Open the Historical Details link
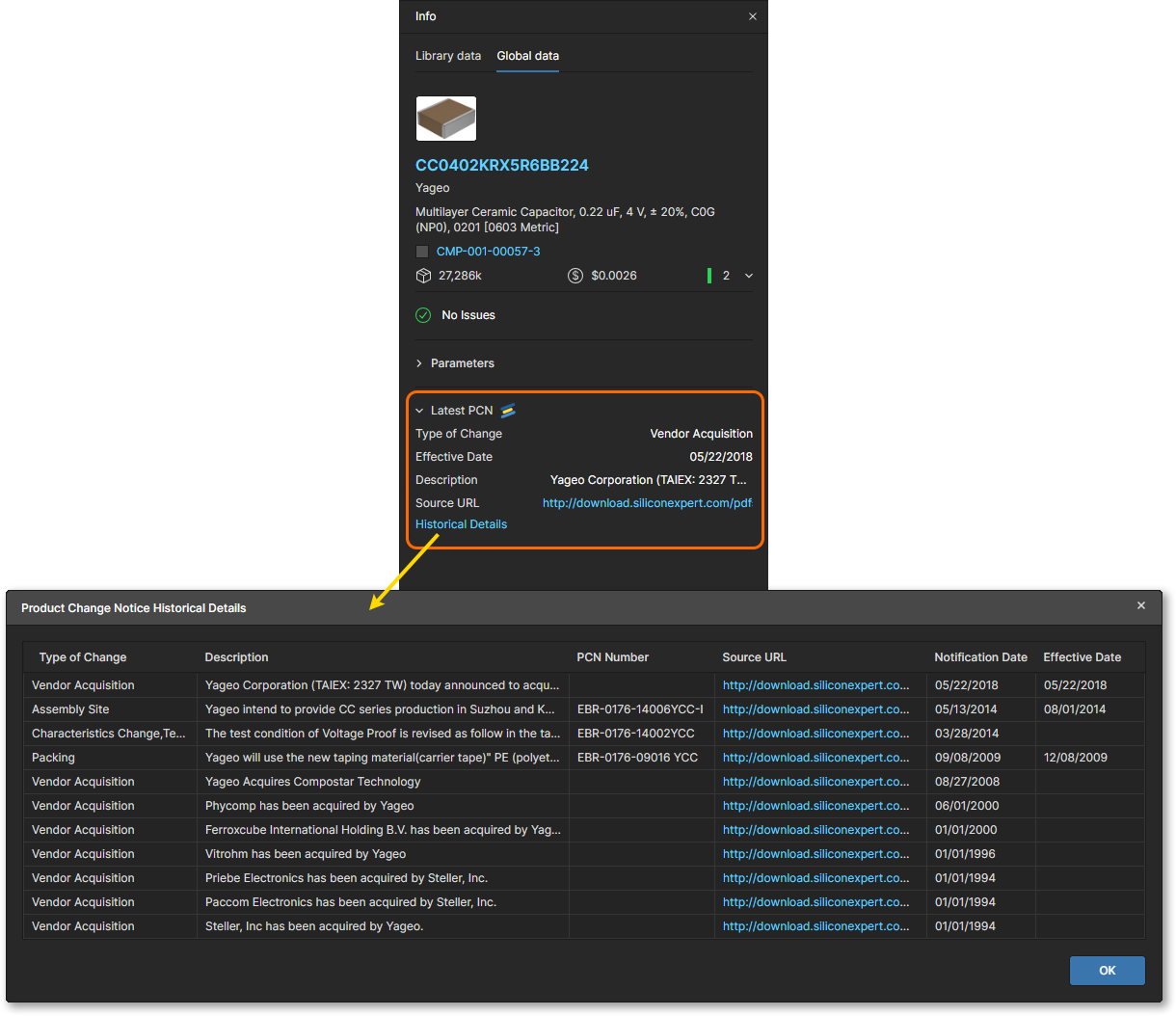The width and height of the screenshot is (1176, 1016). click(x=461, y=524)
